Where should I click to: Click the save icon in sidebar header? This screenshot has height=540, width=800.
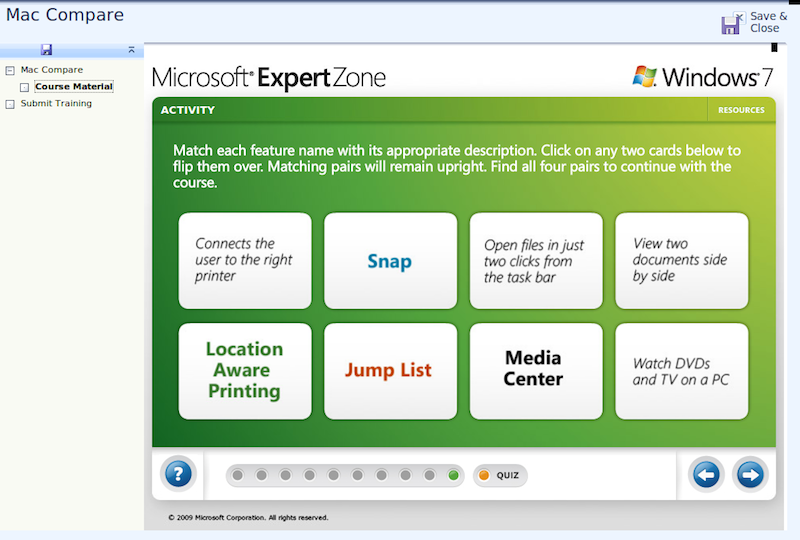[x=46, y=50]
